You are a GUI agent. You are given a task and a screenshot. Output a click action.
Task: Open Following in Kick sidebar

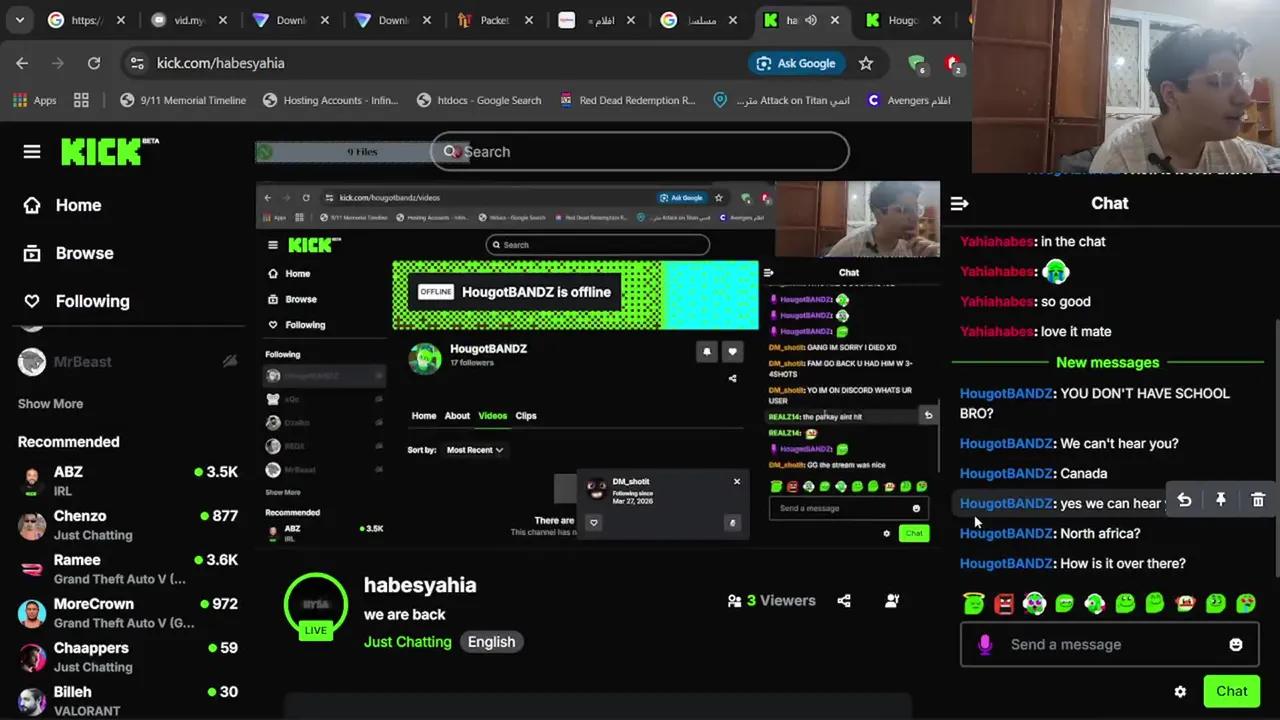[x=76, y=301]
